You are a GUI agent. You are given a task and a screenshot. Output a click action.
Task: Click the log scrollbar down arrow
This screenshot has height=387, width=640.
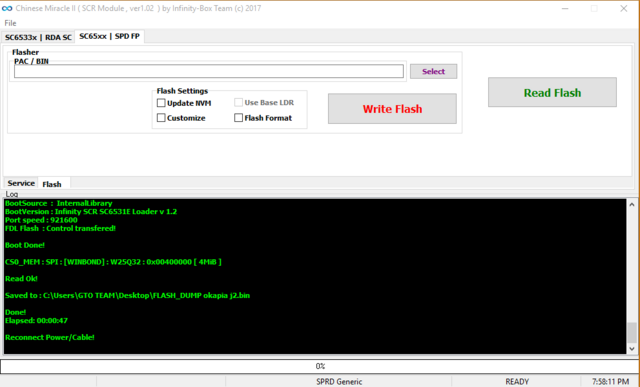pos(632,349)
